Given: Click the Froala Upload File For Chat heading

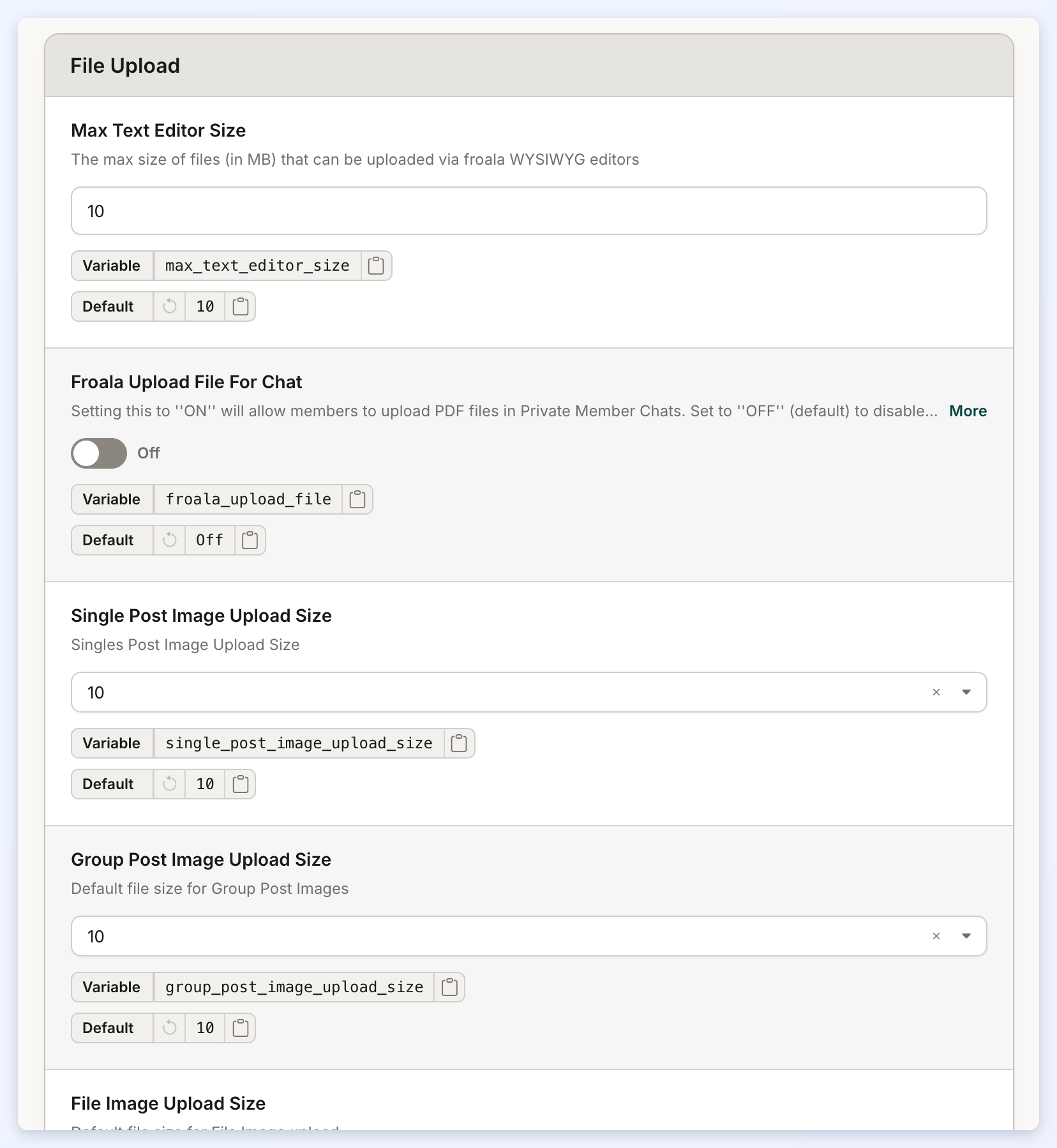Looking at the screenshot, I should click(x=186, y=382).
